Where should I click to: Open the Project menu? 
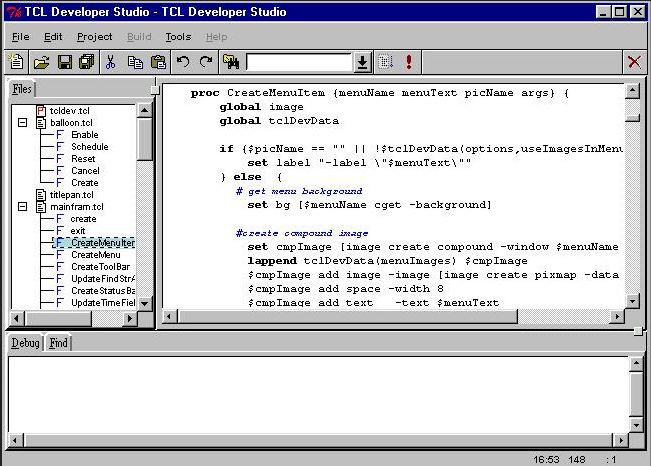(x=95, y=37)
